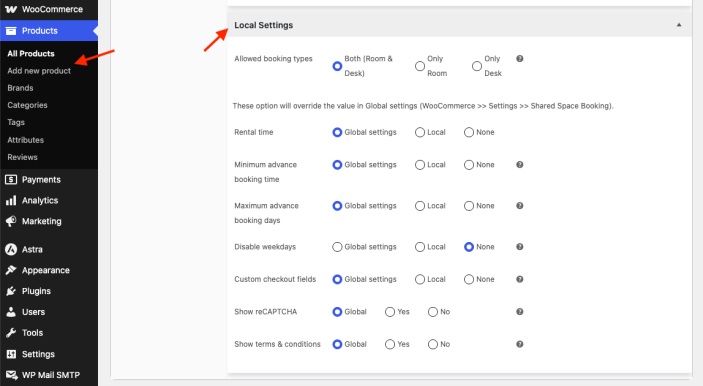Click the Settings sliders icon

[x=11, y=354]
